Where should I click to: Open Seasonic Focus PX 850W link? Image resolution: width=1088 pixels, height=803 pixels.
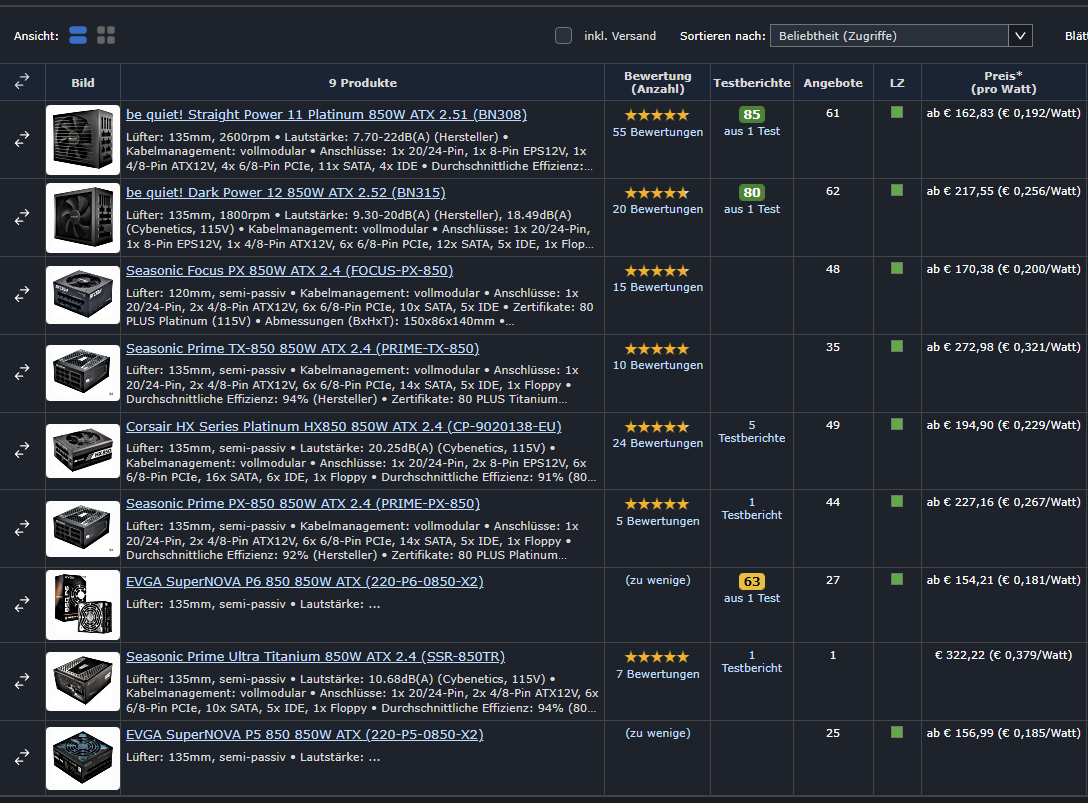click(x=289, y=270)
